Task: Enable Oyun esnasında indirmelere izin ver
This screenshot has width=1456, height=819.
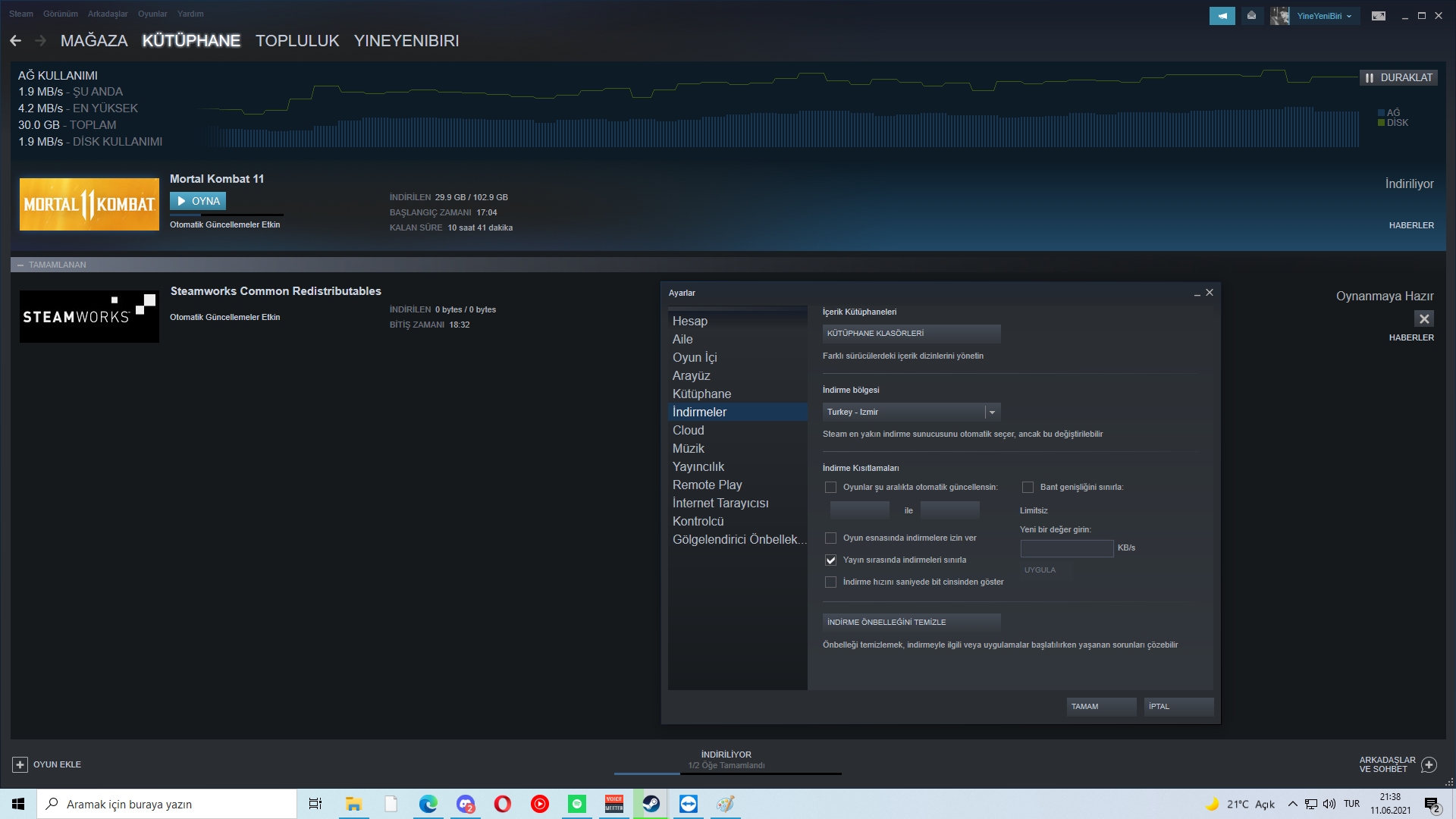Action: click(x=830, y=538)
